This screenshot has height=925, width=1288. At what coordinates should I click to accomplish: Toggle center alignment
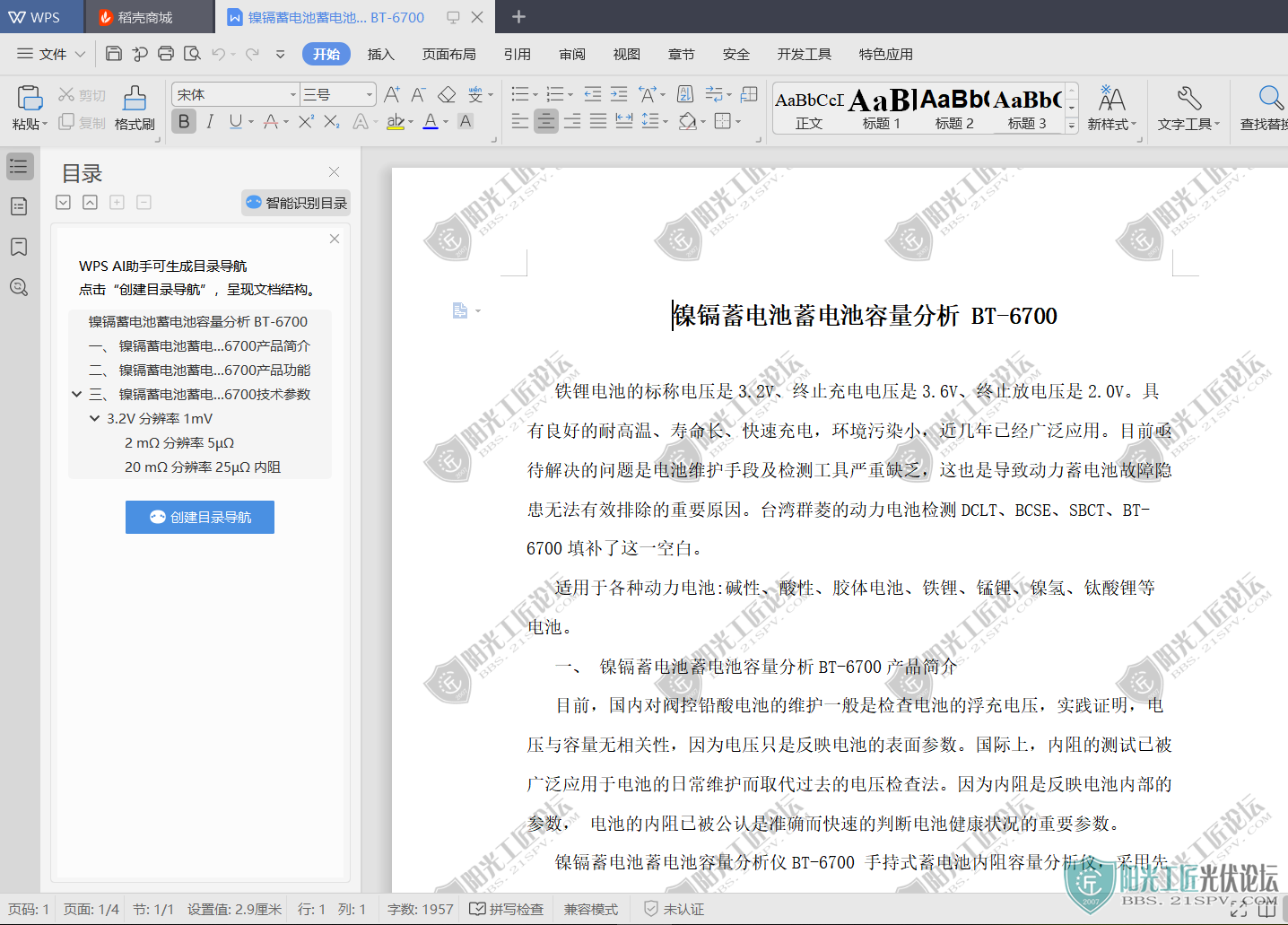pos(546,121)
